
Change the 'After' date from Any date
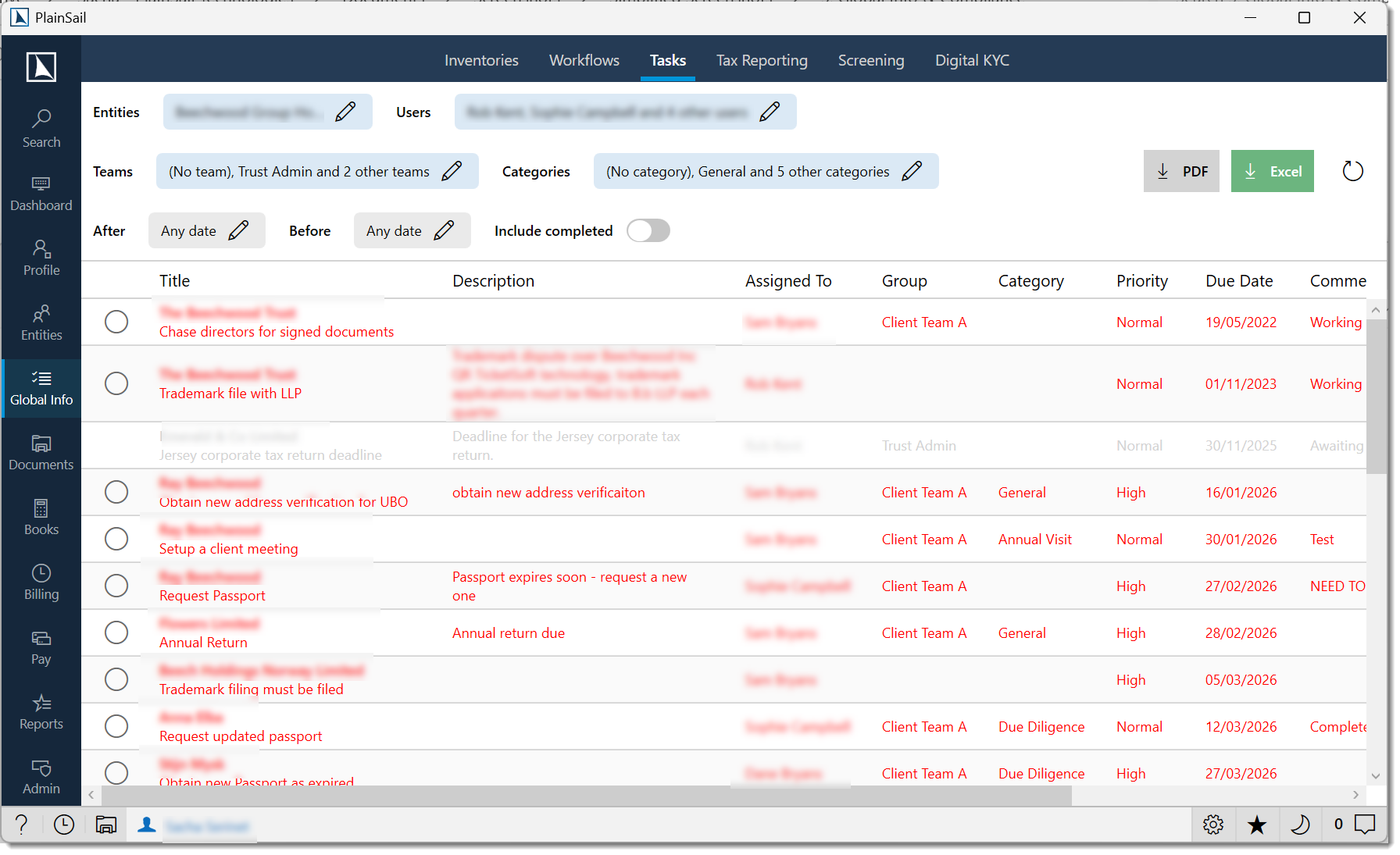pyautogui.click(x=238, y=230)
